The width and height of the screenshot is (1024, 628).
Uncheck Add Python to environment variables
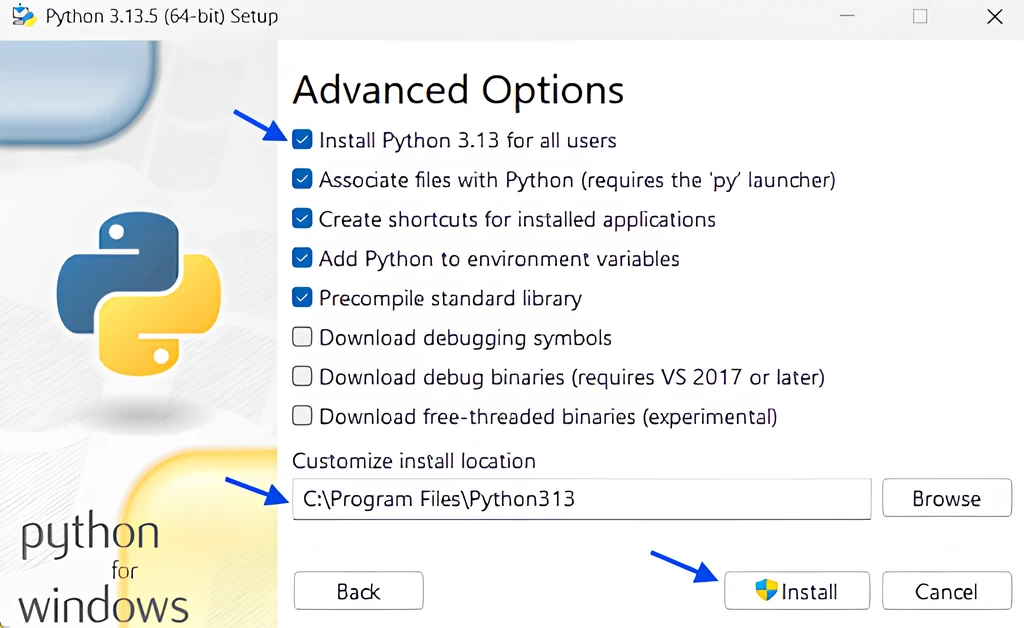click(x=302, y=259)
